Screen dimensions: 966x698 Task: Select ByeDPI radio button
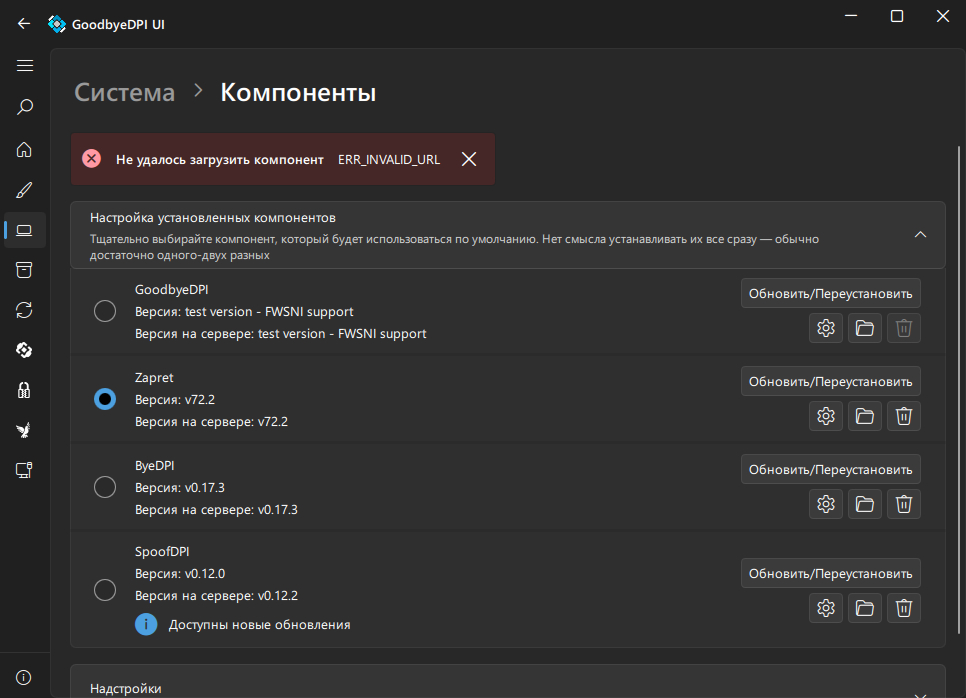click(105, 487)
